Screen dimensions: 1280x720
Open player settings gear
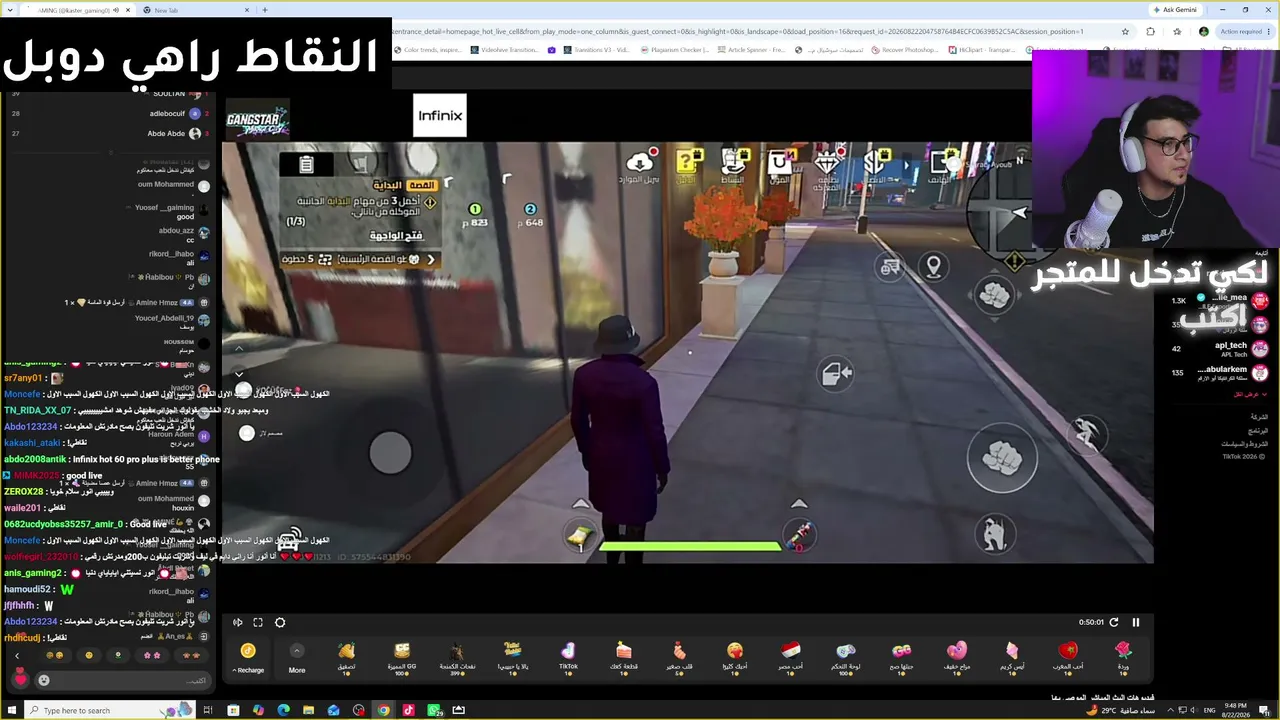pos(280,622)
